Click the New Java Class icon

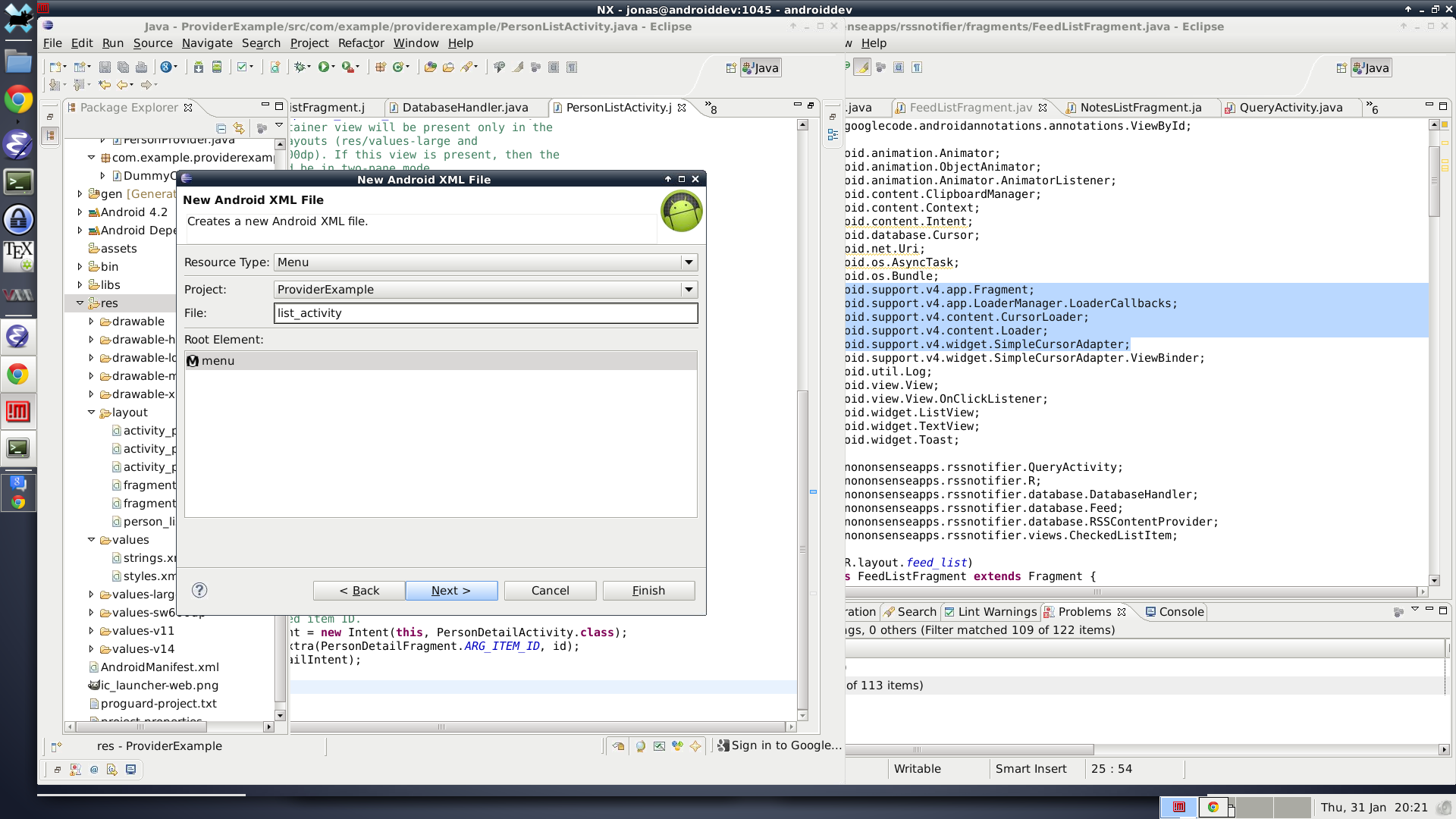(398, 67)
